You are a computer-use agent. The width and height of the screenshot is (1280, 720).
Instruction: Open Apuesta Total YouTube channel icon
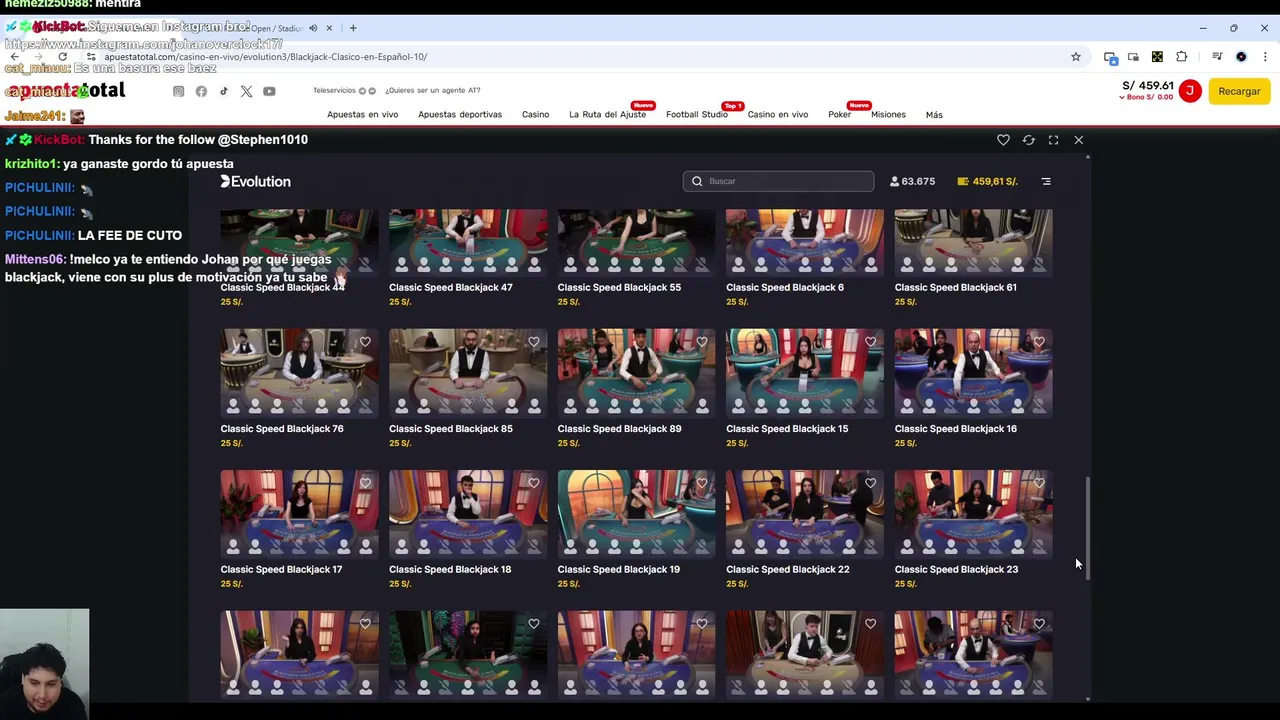[x=269, y=91]
